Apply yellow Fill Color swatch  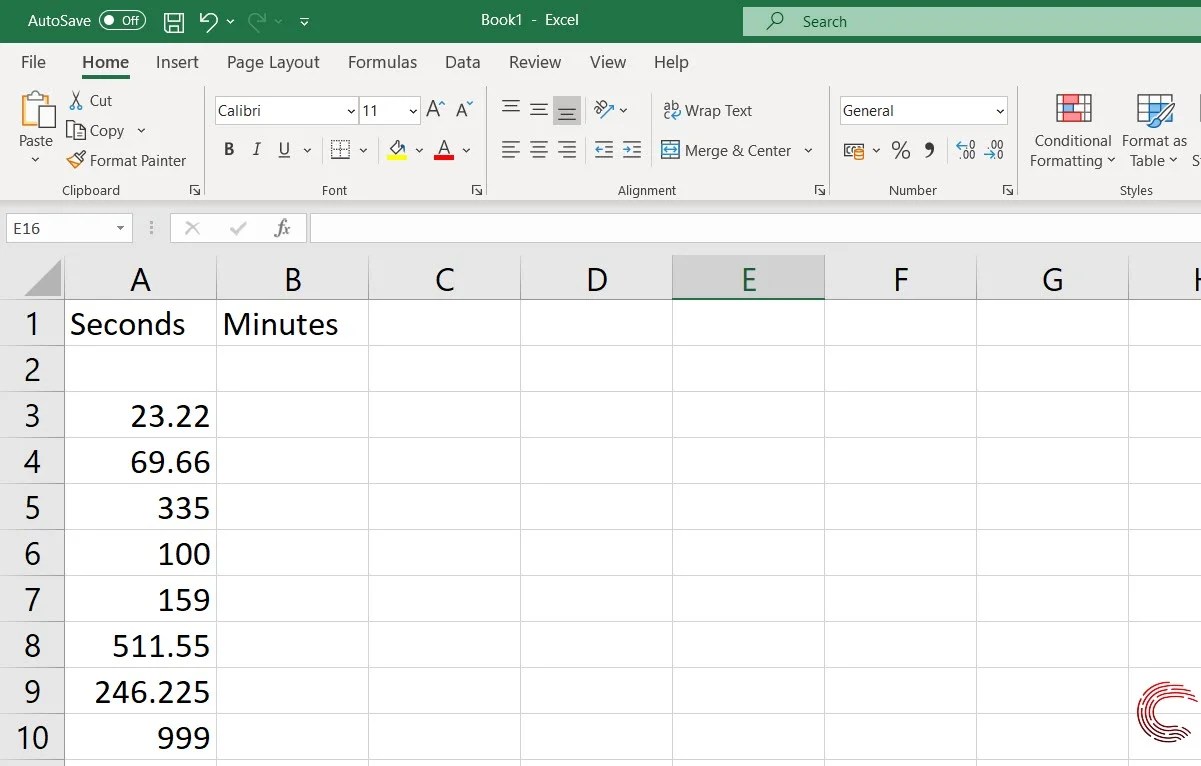click(397, 150)
